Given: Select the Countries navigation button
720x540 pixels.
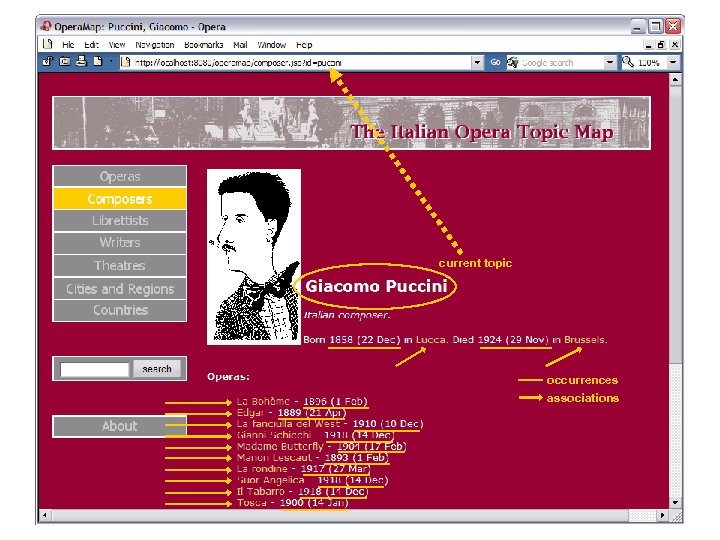Looking at the screenshot, I should pos(120,310).
